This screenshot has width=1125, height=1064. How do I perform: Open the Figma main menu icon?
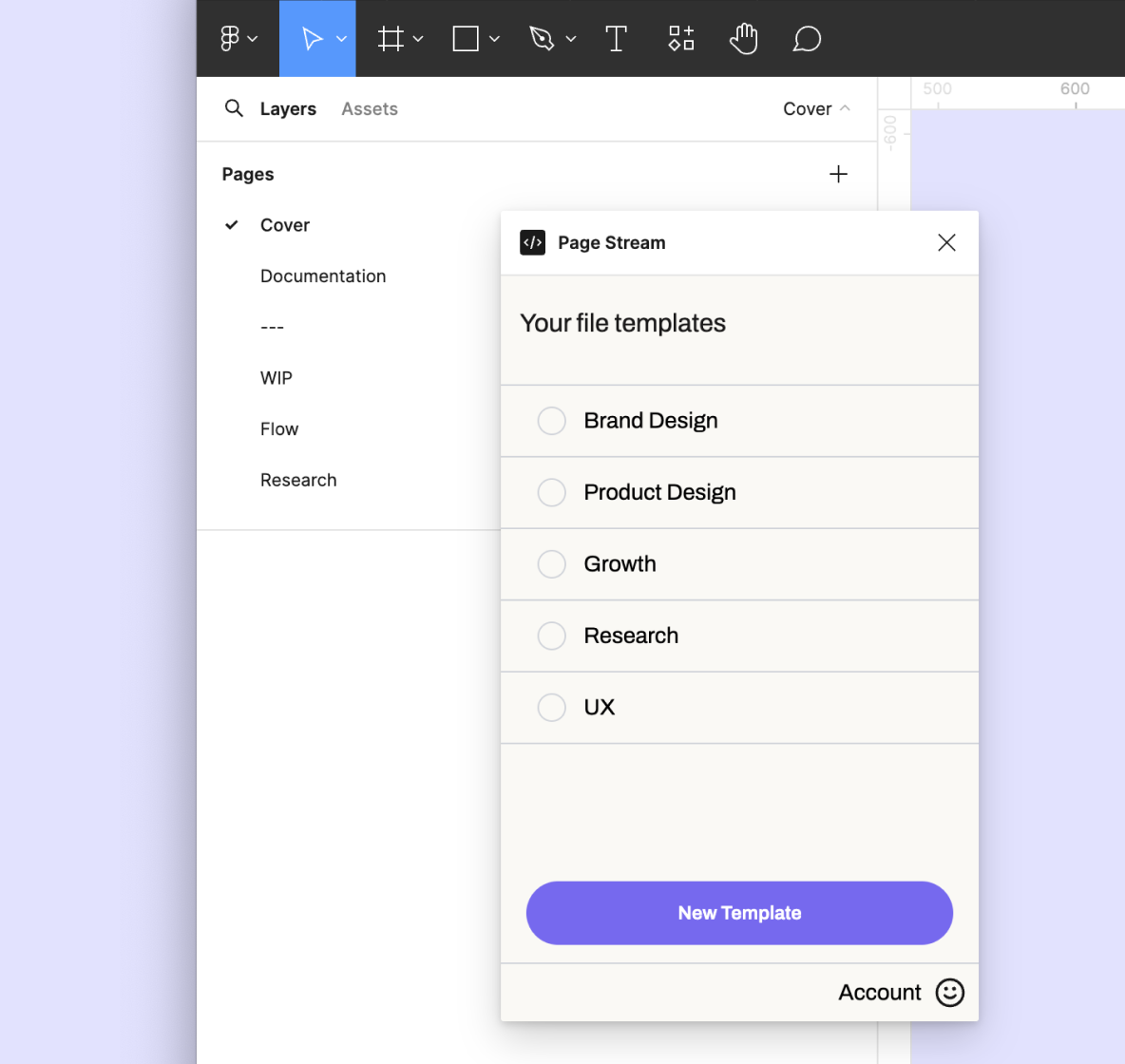230,38
